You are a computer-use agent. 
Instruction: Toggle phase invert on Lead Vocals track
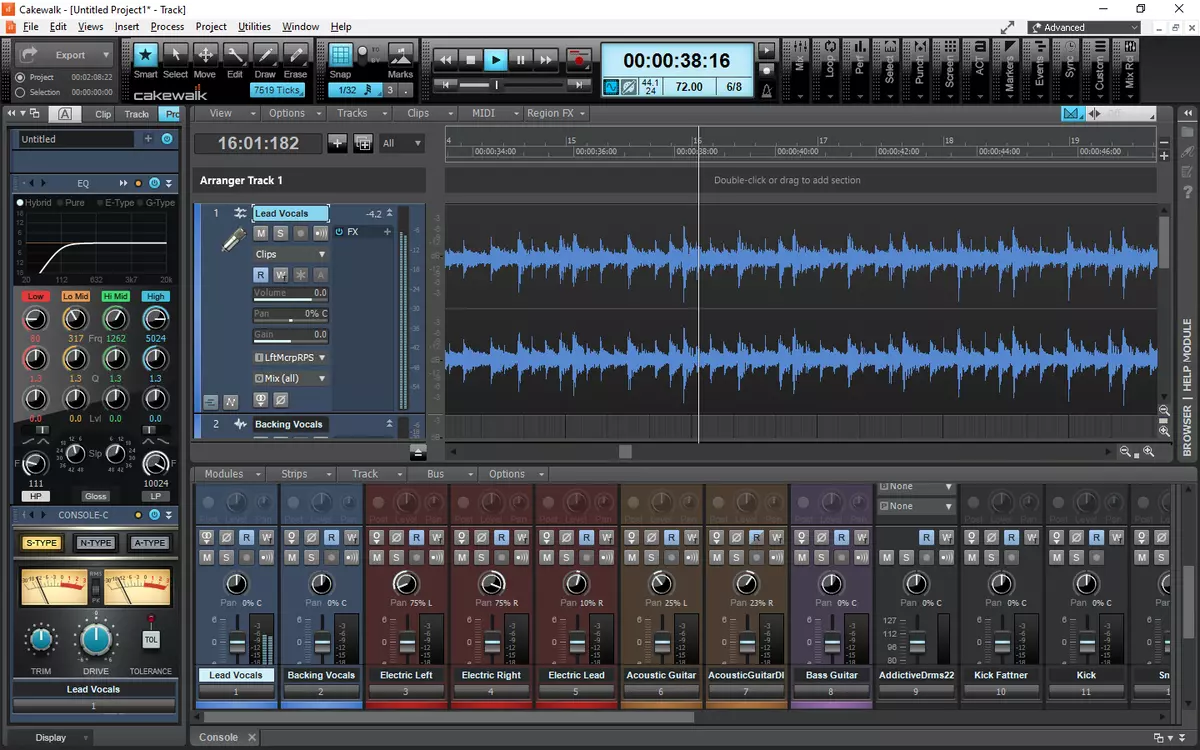click(281, 399)
